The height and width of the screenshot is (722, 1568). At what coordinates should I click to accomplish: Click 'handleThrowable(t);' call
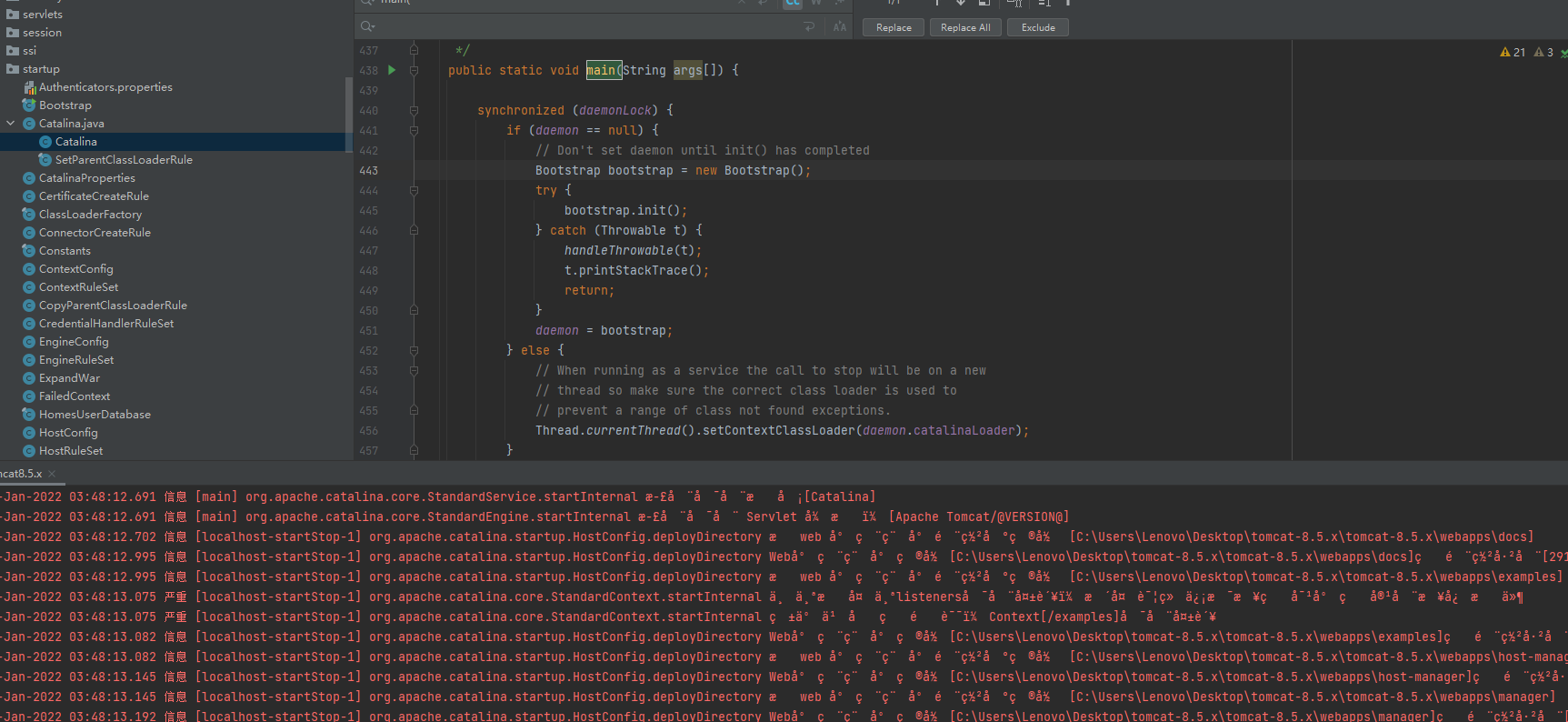click(634, 250)
